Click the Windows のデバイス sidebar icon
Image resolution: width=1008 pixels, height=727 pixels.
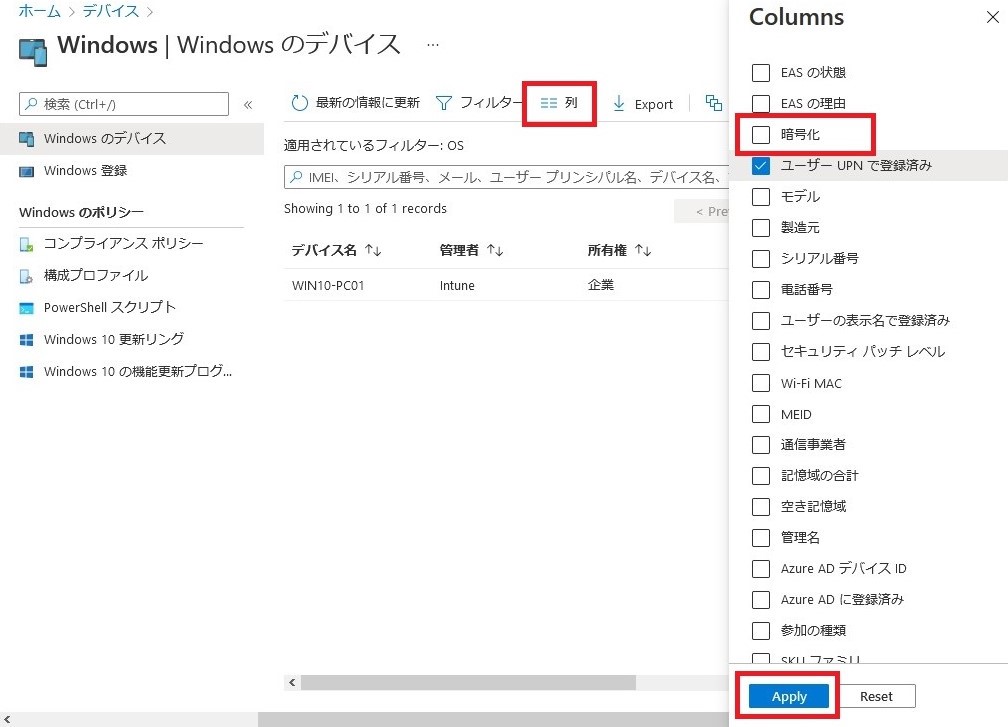(x=26, y=139)
